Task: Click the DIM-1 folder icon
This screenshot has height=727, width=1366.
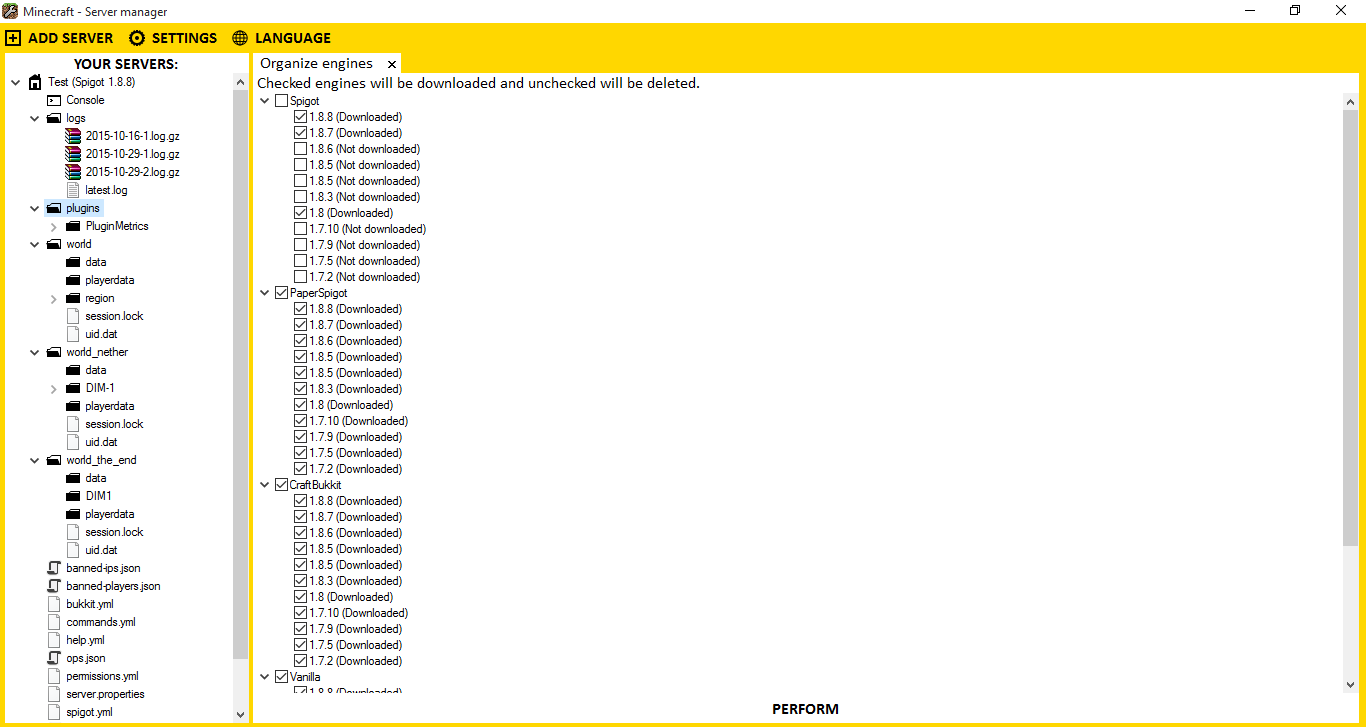Action: pyautogui.click(x=73, y=388)
